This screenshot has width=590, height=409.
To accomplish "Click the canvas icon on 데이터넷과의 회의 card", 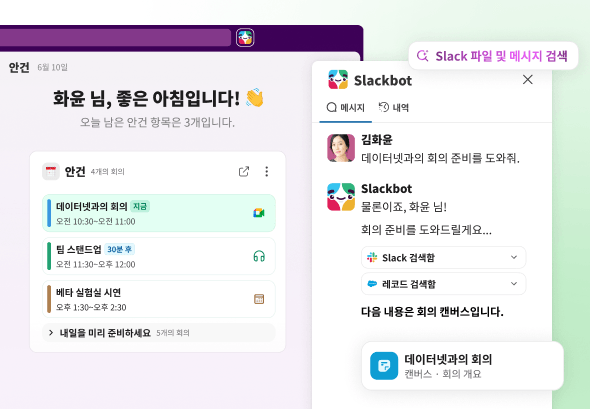I will (x=384, y=366).
